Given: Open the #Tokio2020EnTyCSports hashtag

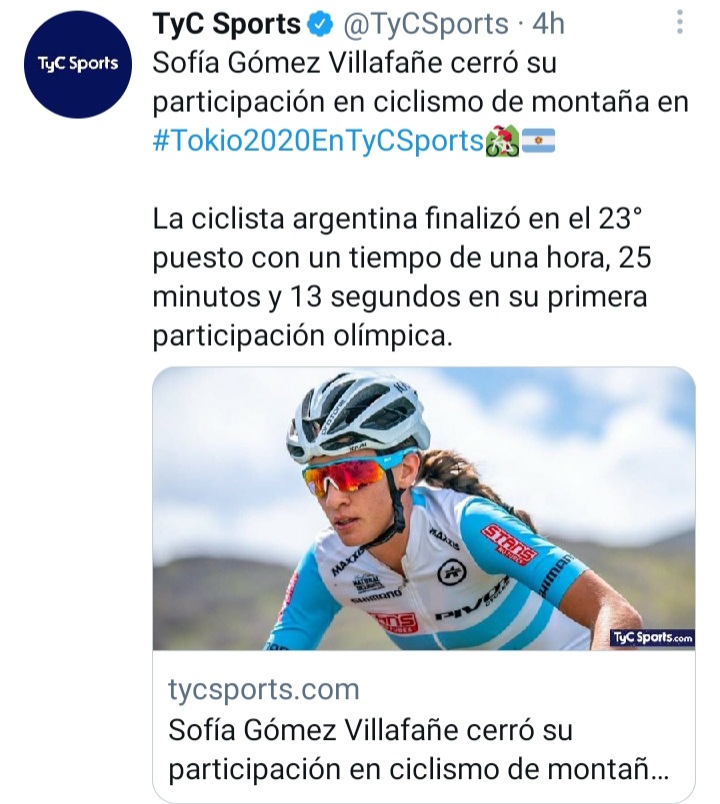Looking at the screenshot, I should pos(317,141).
